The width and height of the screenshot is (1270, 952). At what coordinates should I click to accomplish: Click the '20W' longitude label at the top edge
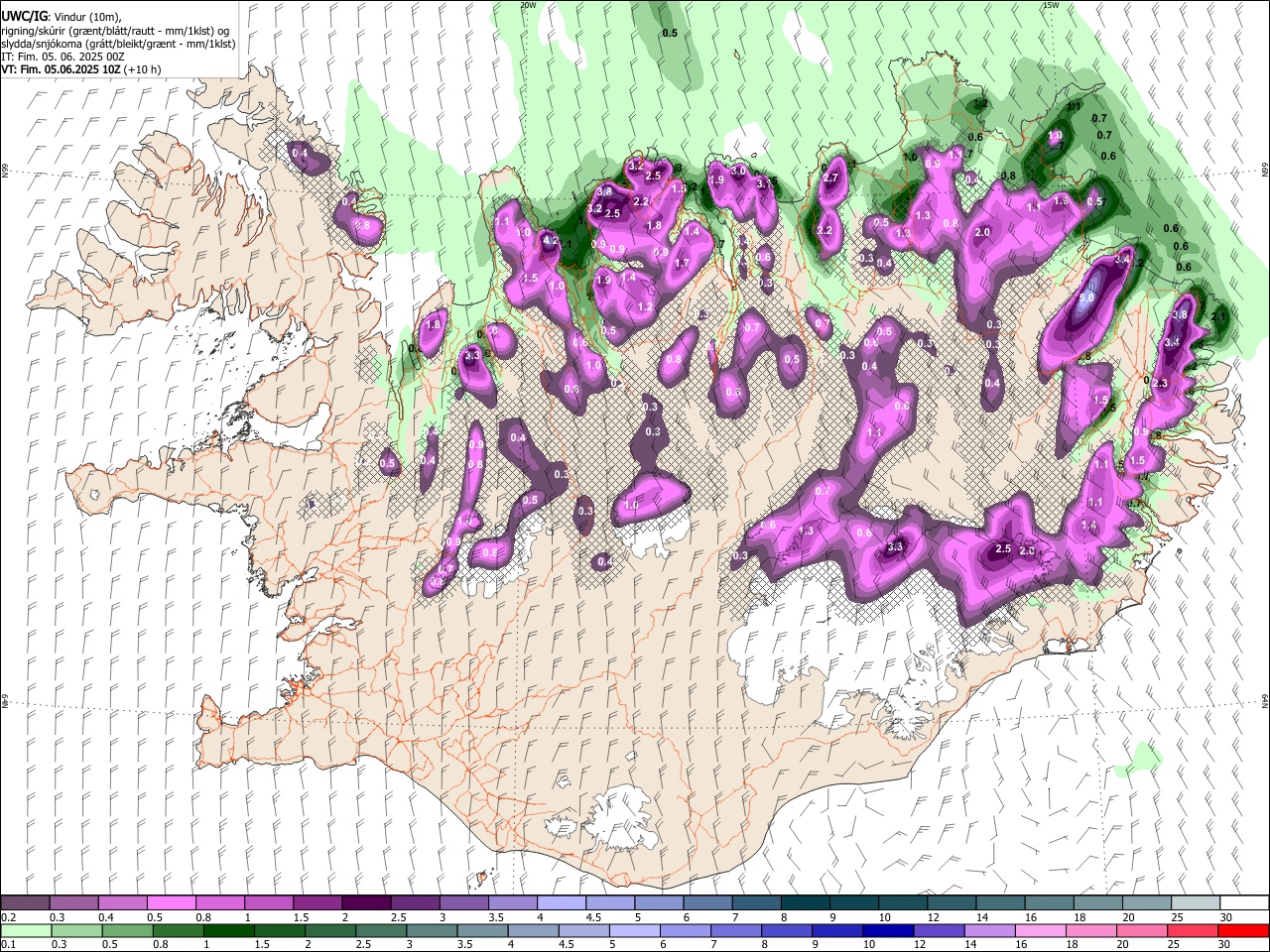click(x=528, y=5)
